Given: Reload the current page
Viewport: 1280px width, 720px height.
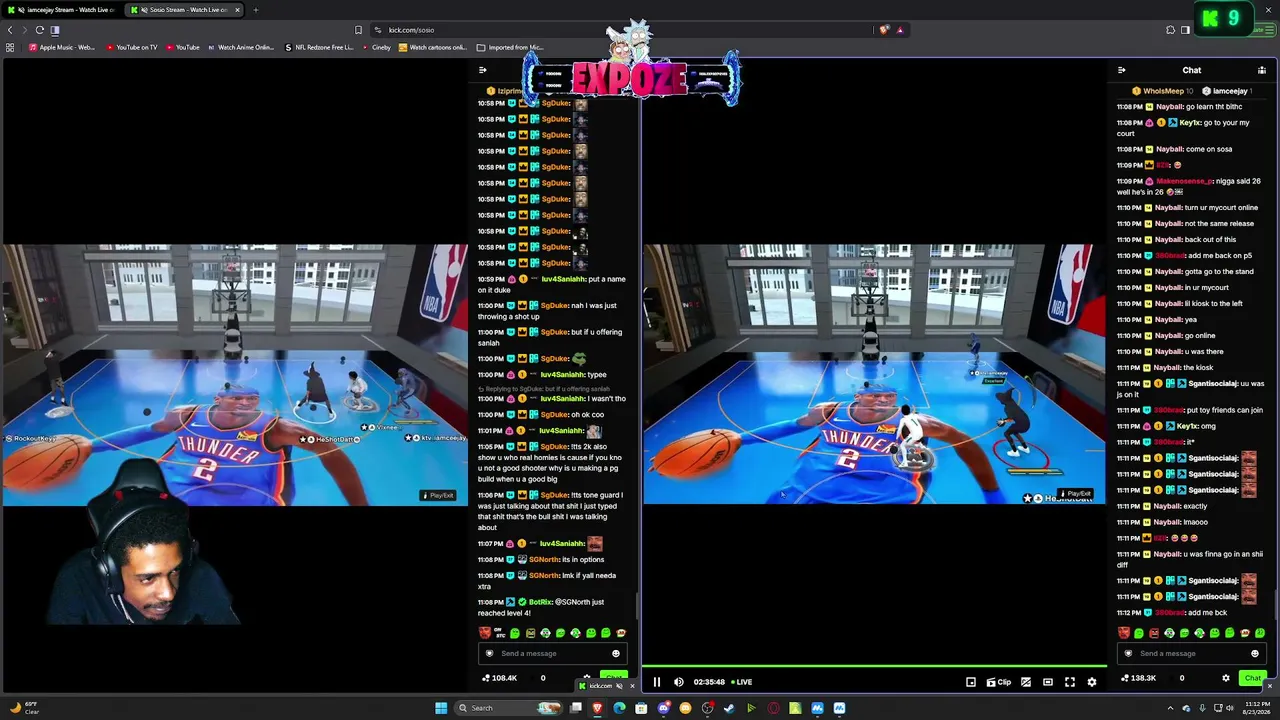Looking at the screenshot, I should [x=40, y=30].
